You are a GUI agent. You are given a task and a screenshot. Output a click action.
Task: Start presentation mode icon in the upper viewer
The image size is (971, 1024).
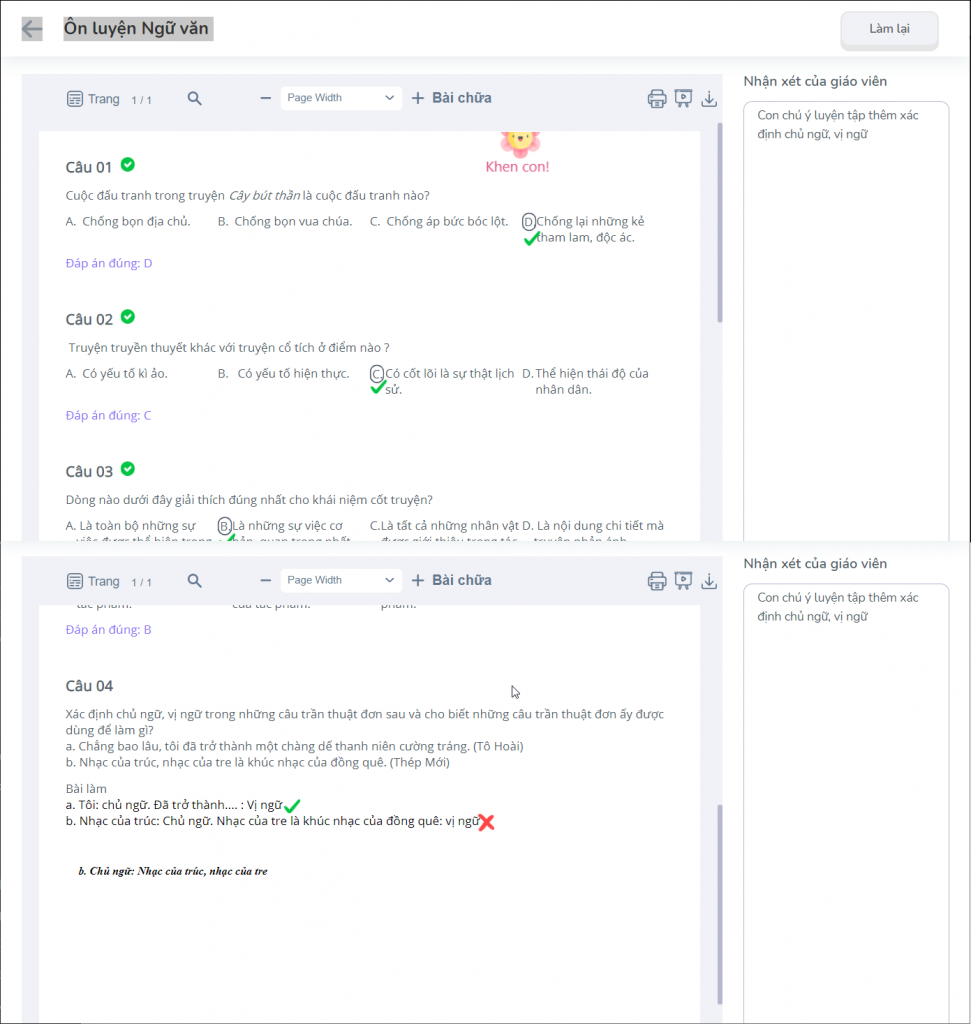pyautogui.click(x=683, y=99)
